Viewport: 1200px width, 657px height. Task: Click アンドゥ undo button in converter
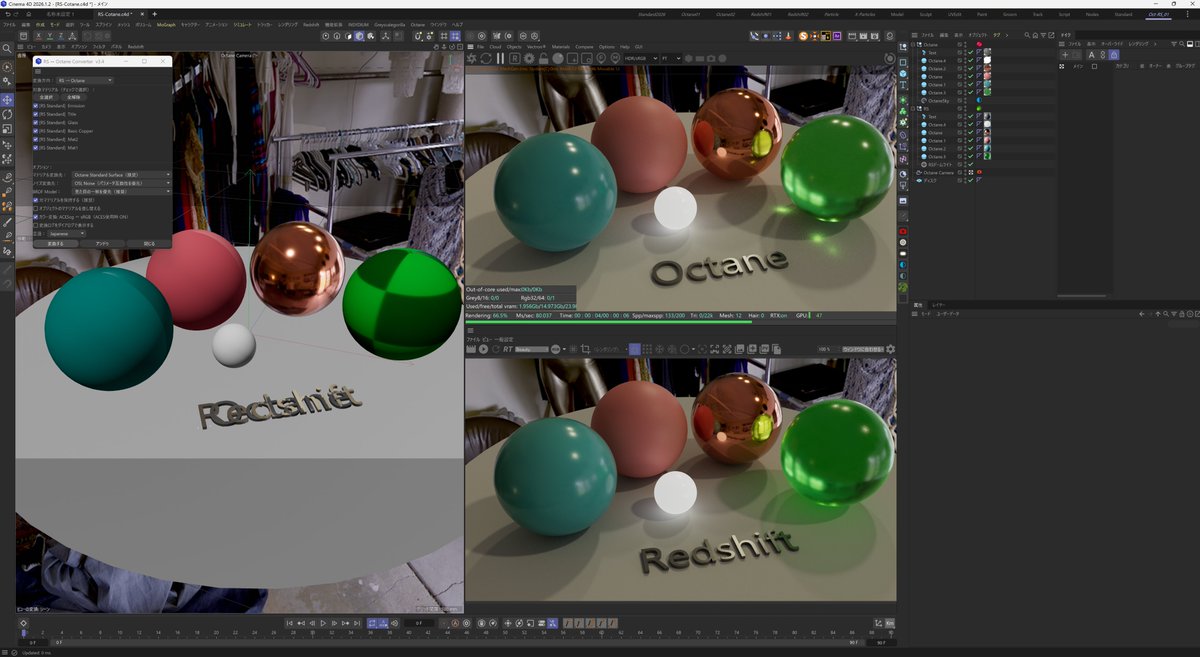tap(102, 243)
